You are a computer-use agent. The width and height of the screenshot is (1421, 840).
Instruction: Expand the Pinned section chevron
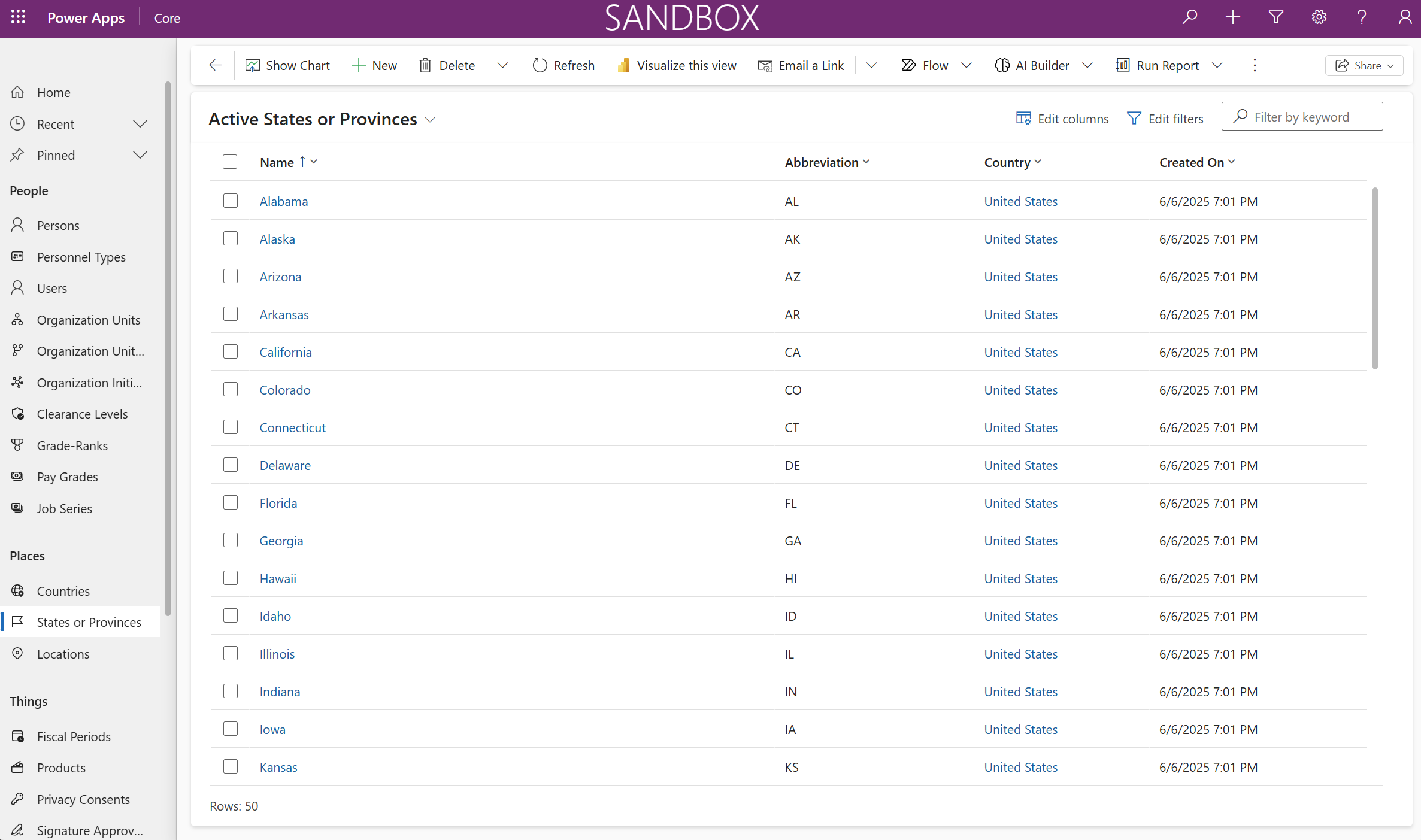[140, 155]
